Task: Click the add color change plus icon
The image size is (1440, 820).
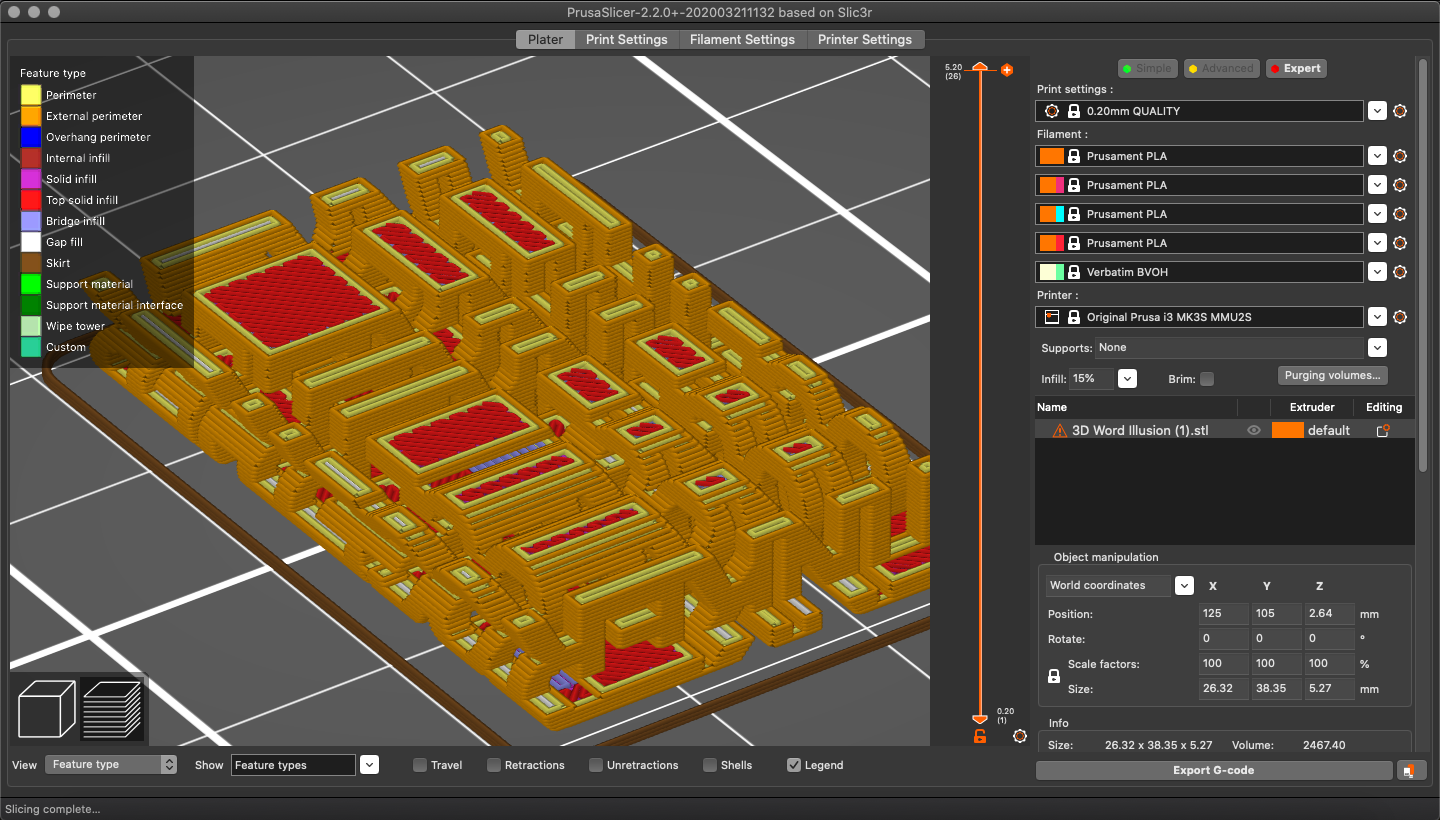Action: (1007, 70)
